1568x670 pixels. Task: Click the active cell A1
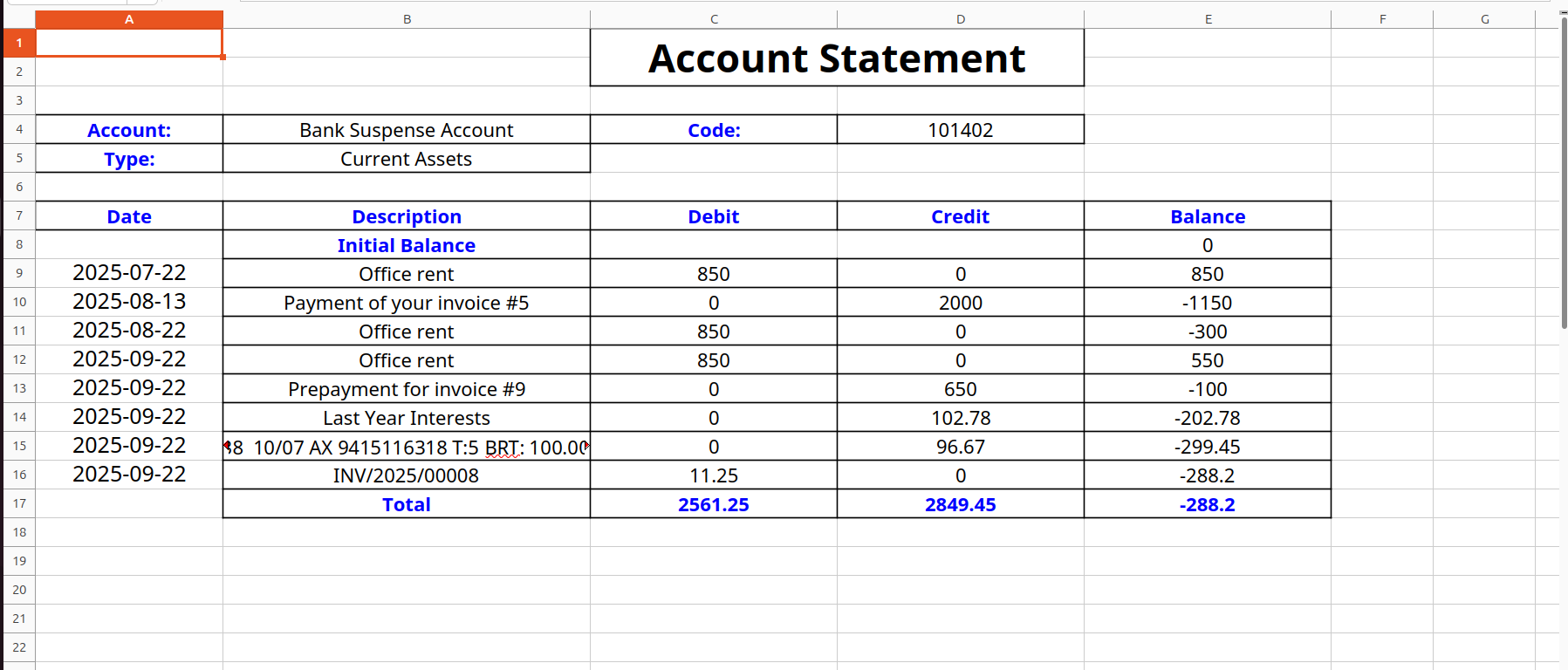tap(129, 43)
